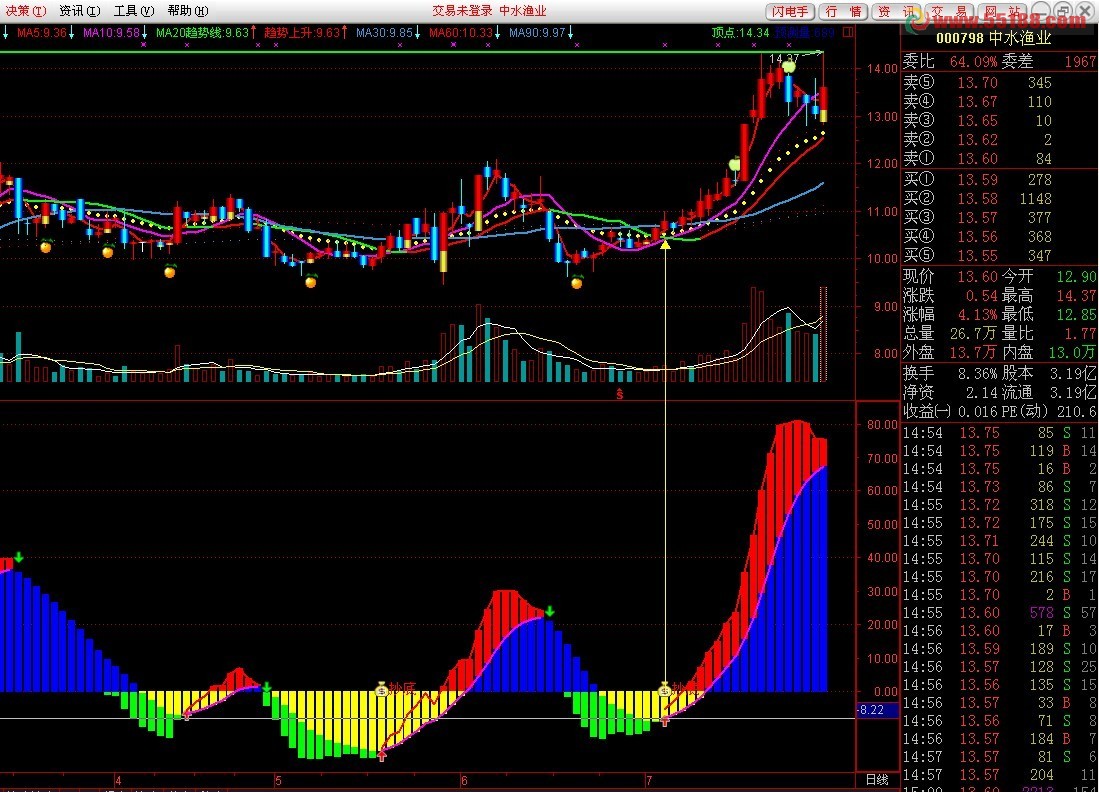Click the yellow-green ball marker near price 12.00
Screen dimensions: 1099x792
(734, 163)
